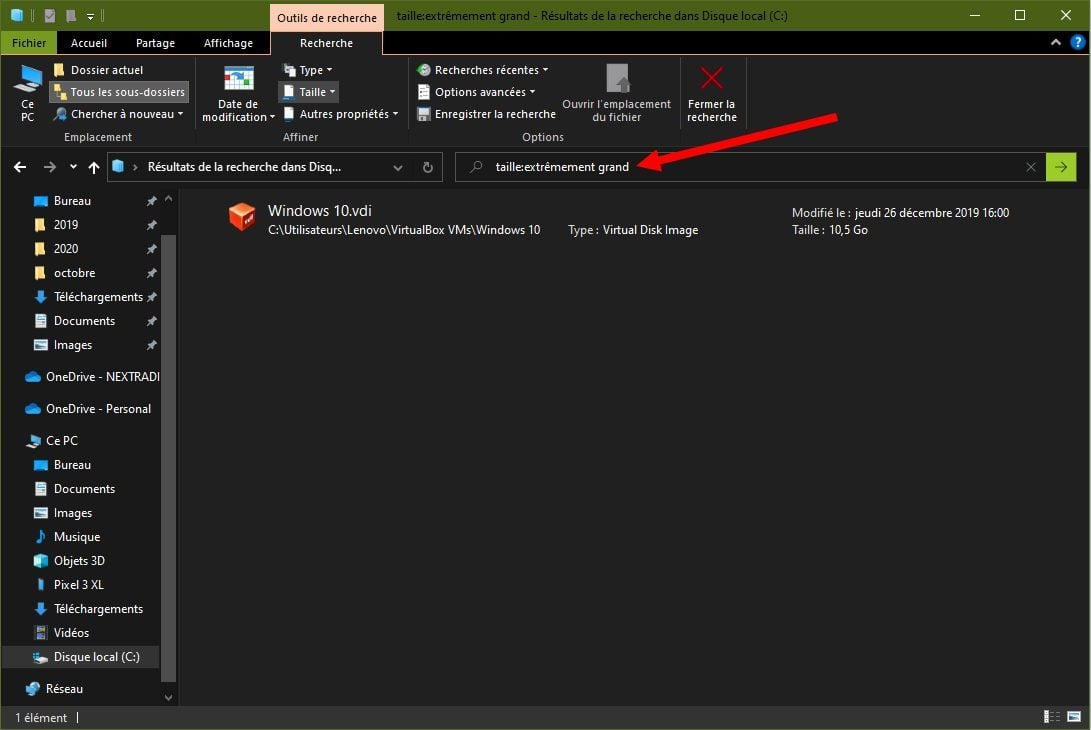Open Options avancées dropdown
The height and width of the screenshot is (730, 1091).
coord(477,92)
